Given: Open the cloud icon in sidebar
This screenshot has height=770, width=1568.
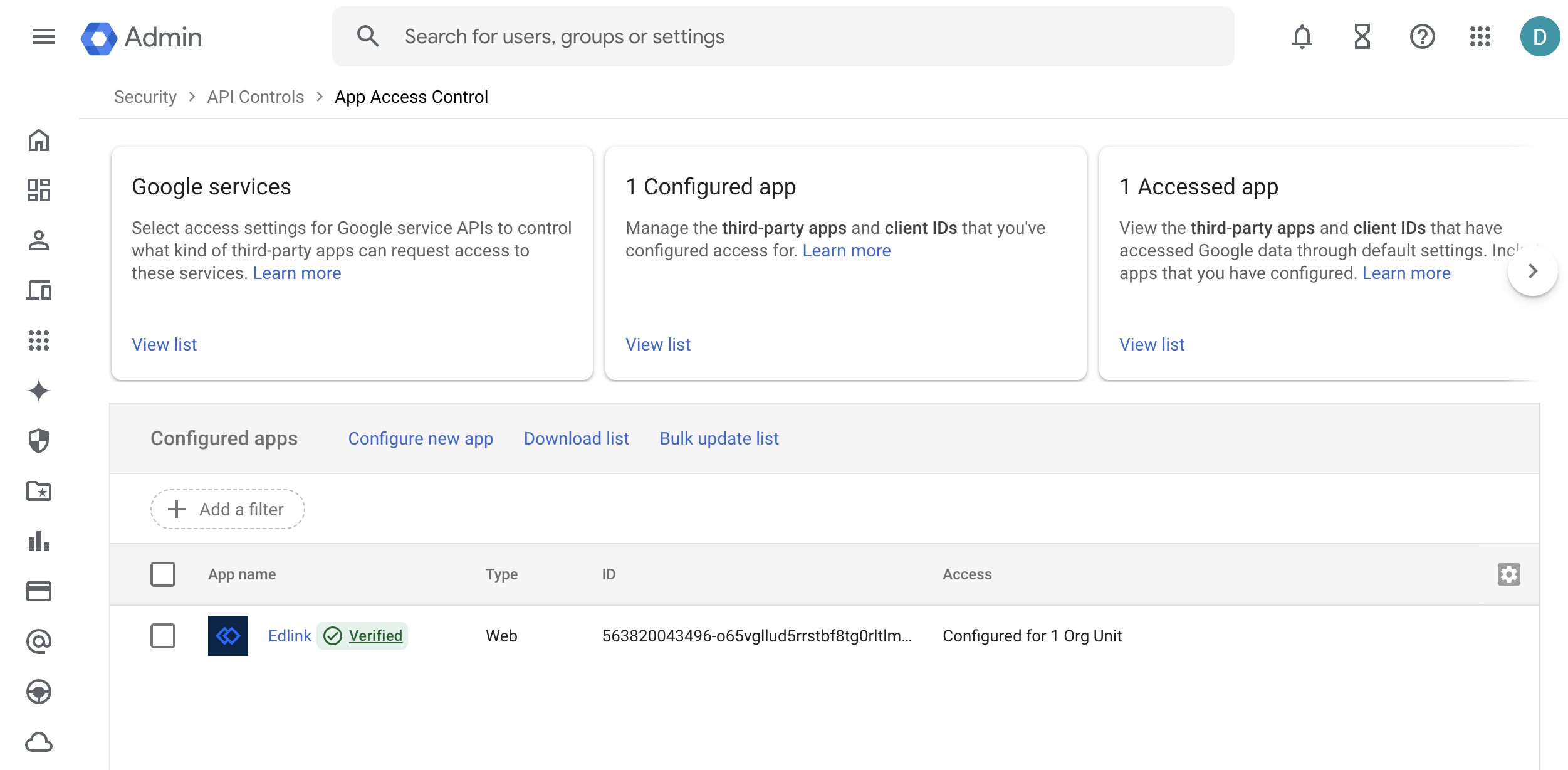Looking at the screenshot, I should click(x=39, y=742).
